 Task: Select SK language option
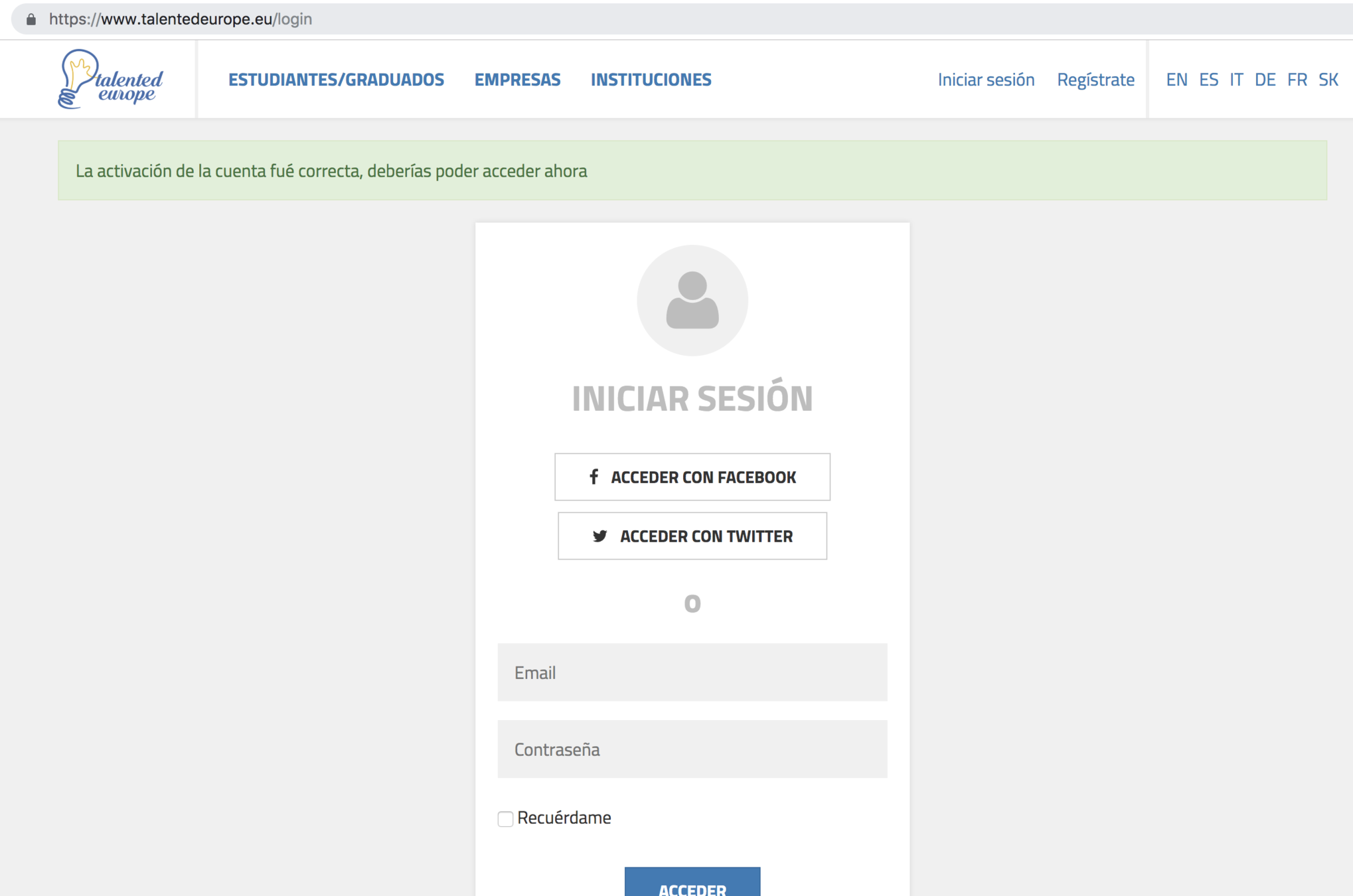1328,80
